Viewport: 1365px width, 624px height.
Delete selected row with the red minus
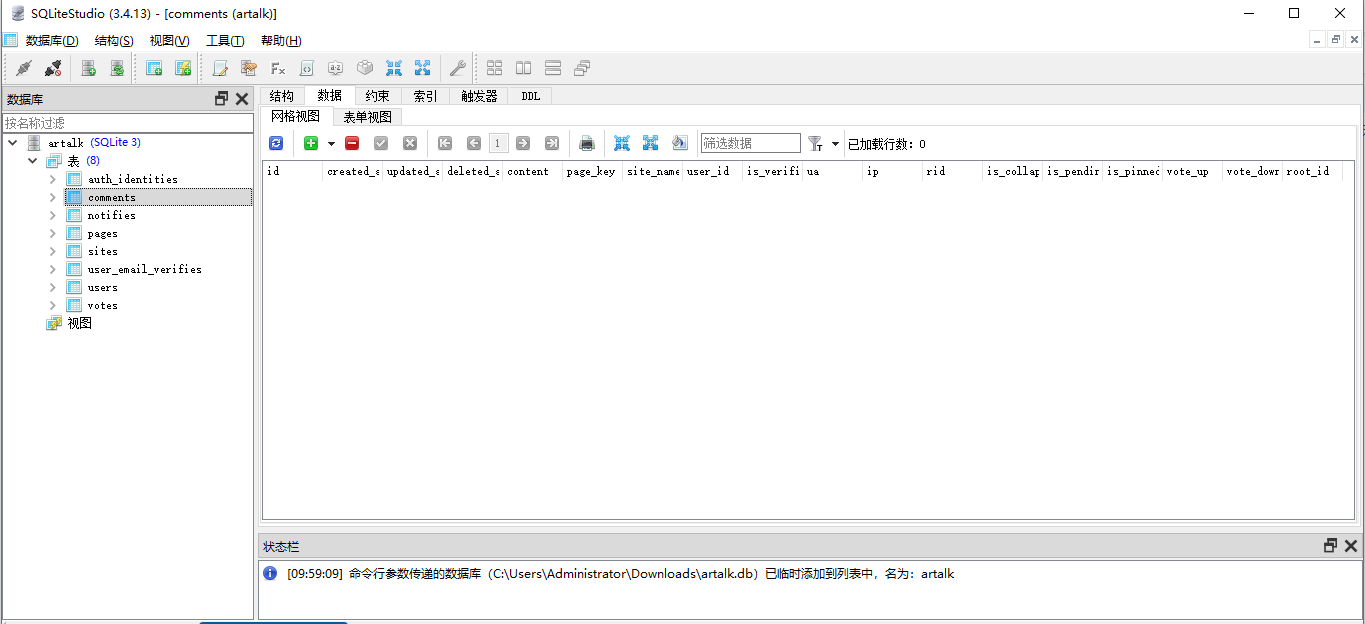coord(352,143)
